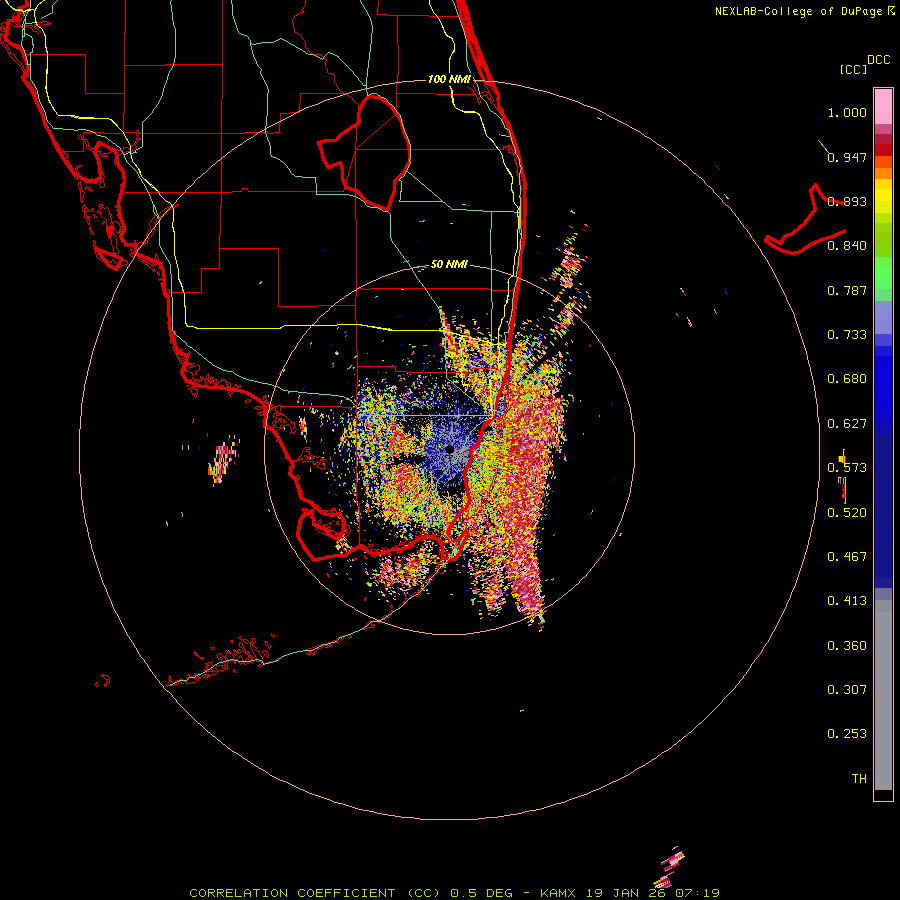This screenshot has width=900, height=900.
Task: Click the 0.307 color scale value
Action: click(847, 690)
